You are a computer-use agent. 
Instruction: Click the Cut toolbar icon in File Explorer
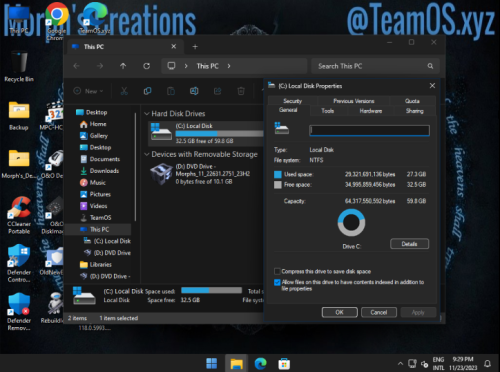point(124,91)
